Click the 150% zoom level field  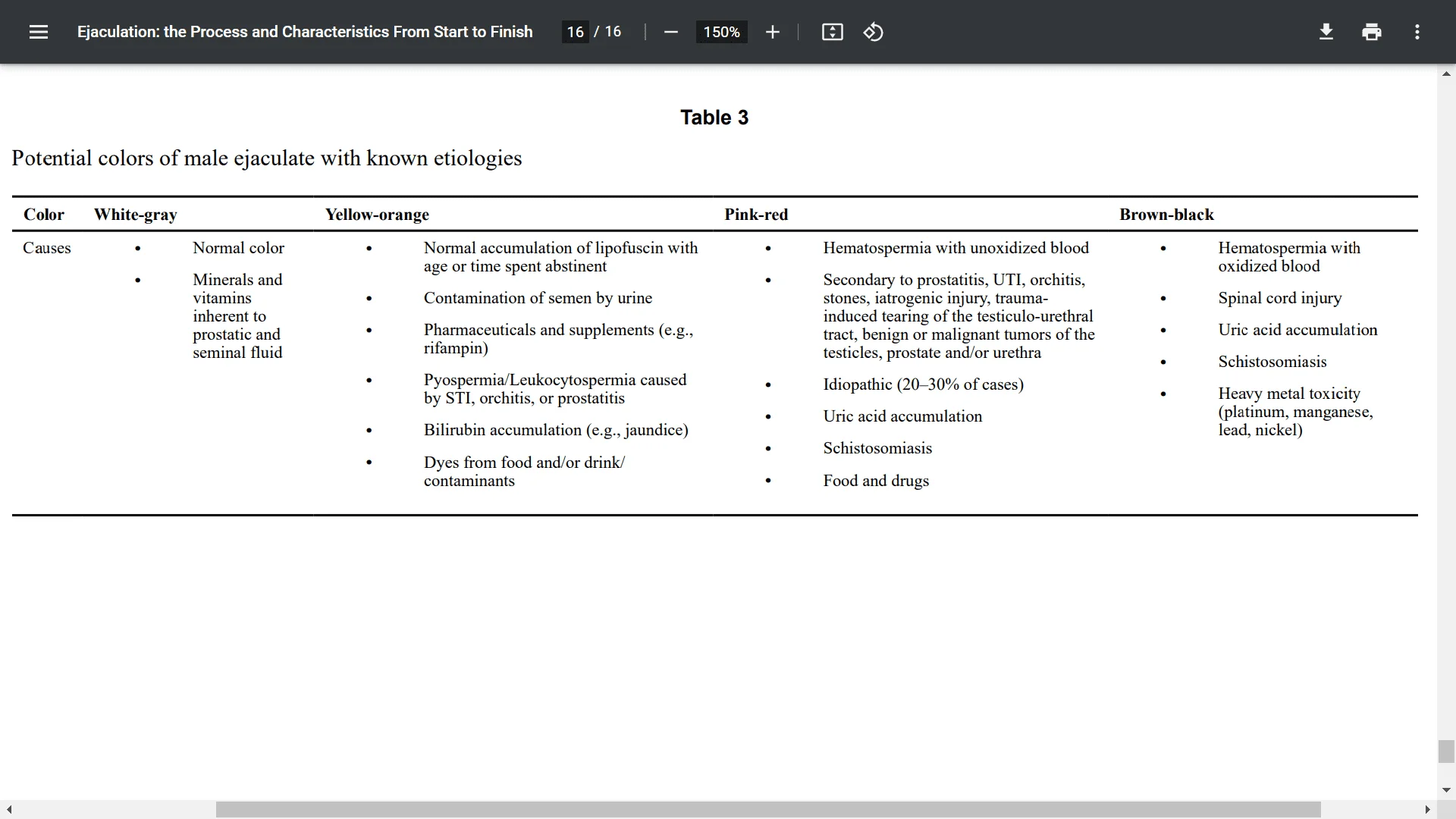pyautogui.click(x=721, y=32)
